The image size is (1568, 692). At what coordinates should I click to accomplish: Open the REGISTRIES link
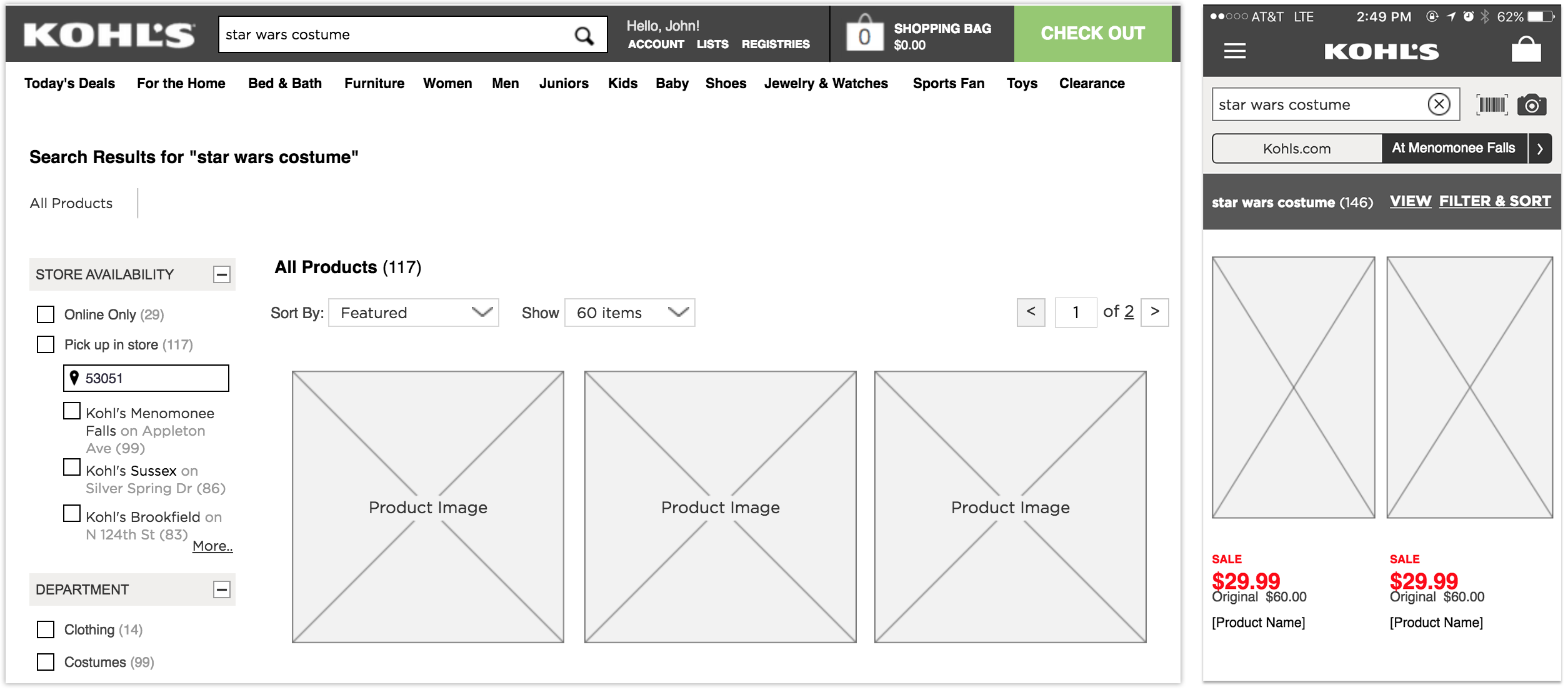[776, 44]
